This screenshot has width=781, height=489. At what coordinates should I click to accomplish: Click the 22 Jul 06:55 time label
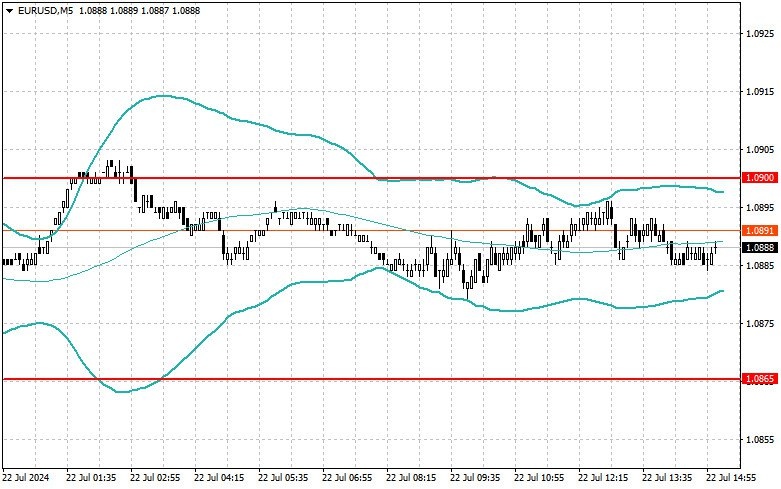347,478
